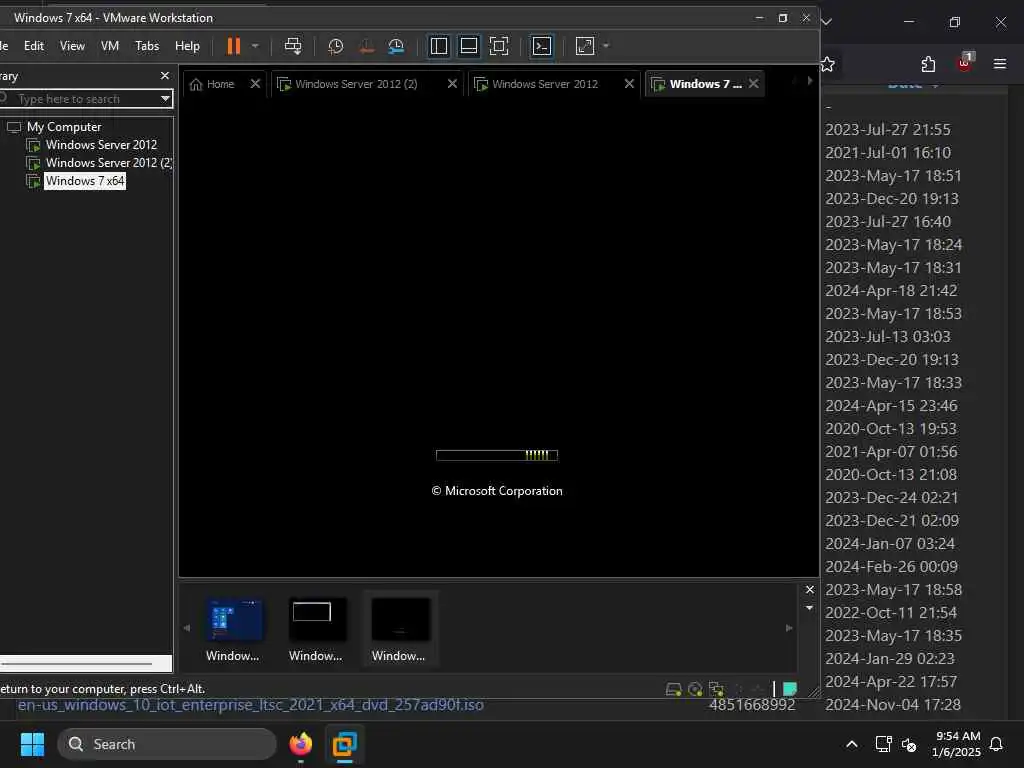Open the Windows Start menu
This screenshot has height=768, width=1024.
pyautogui.click(x=32, y=744)
